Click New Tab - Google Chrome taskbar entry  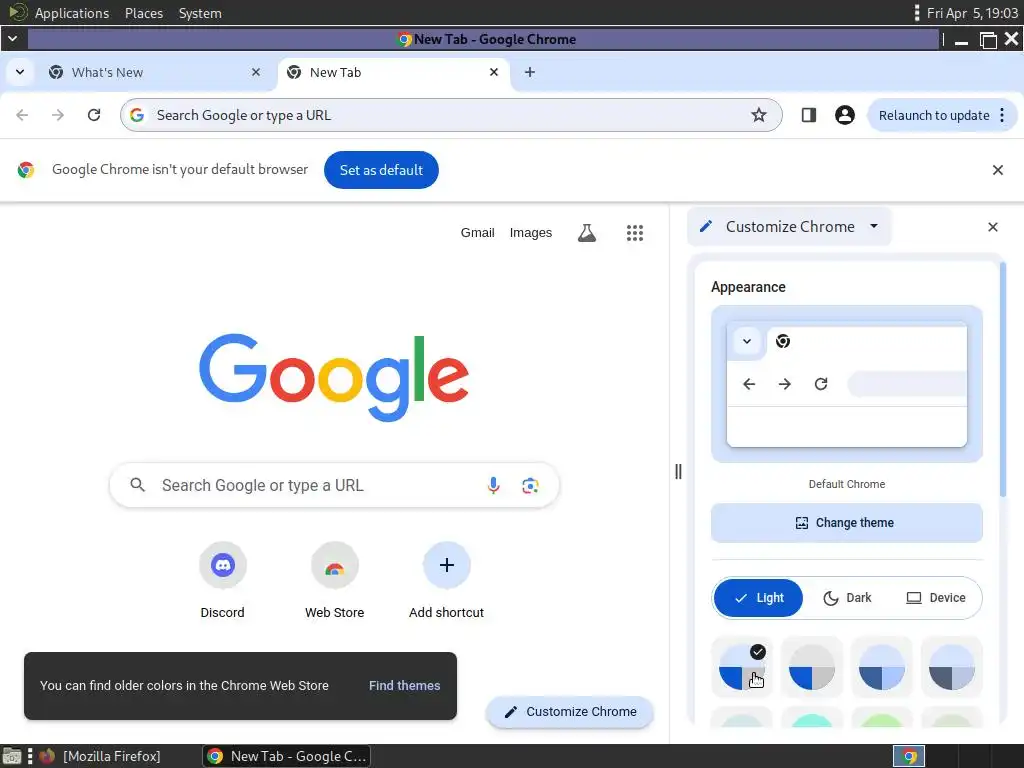pyautogui.click(x=287, y=756)
